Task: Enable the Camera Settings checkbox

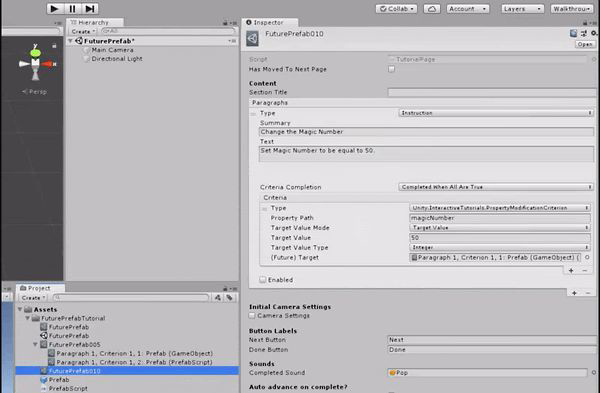Action: point(252,316)
